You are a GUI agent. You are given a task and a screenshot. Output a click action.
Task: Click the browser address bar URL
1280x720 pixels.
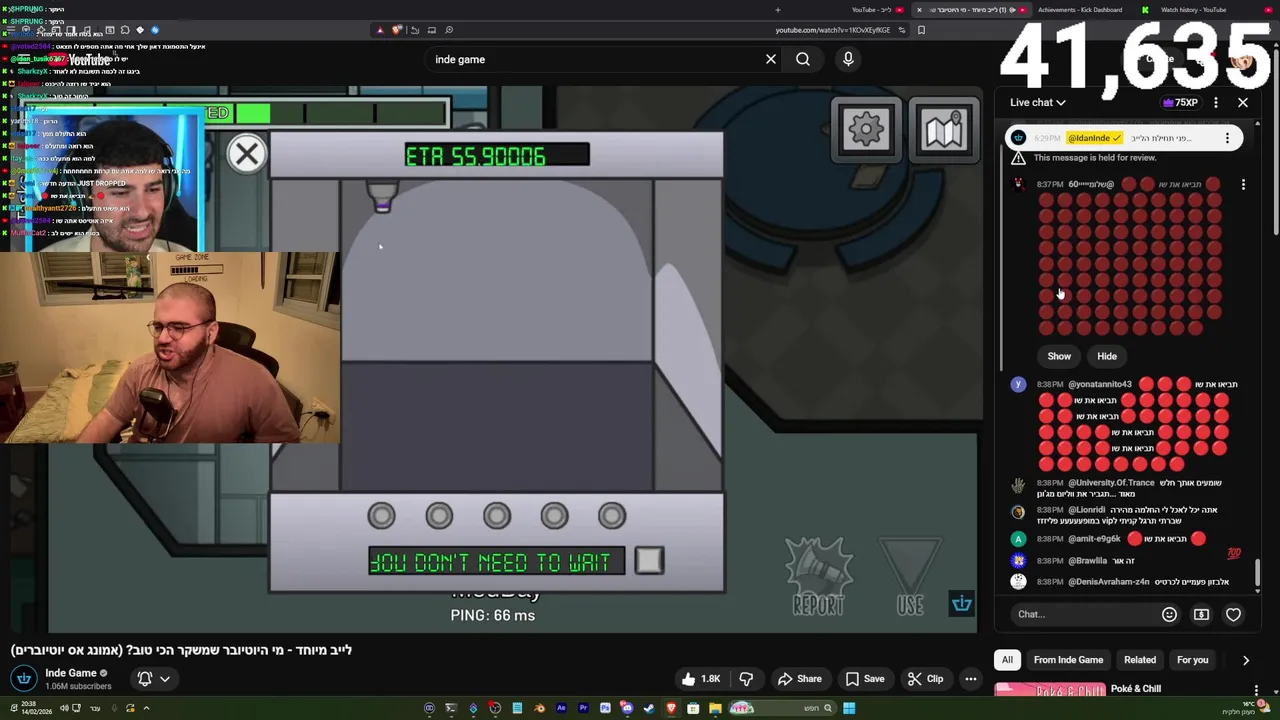[832, 30]
